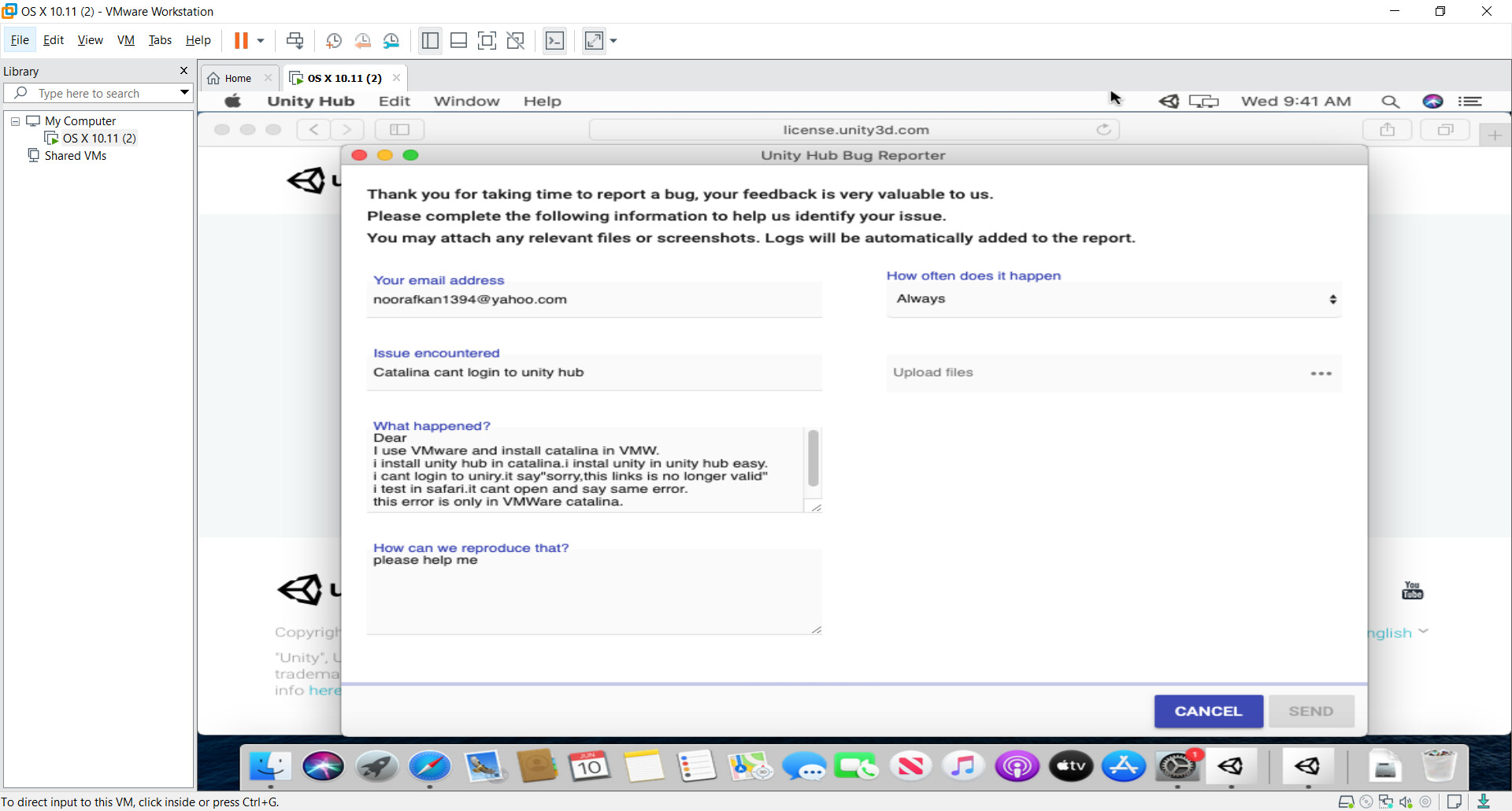Click the stretch guest display icon
Viewport: 1512px width, 811px height.
pyautogui.click(x=595, y=41)
